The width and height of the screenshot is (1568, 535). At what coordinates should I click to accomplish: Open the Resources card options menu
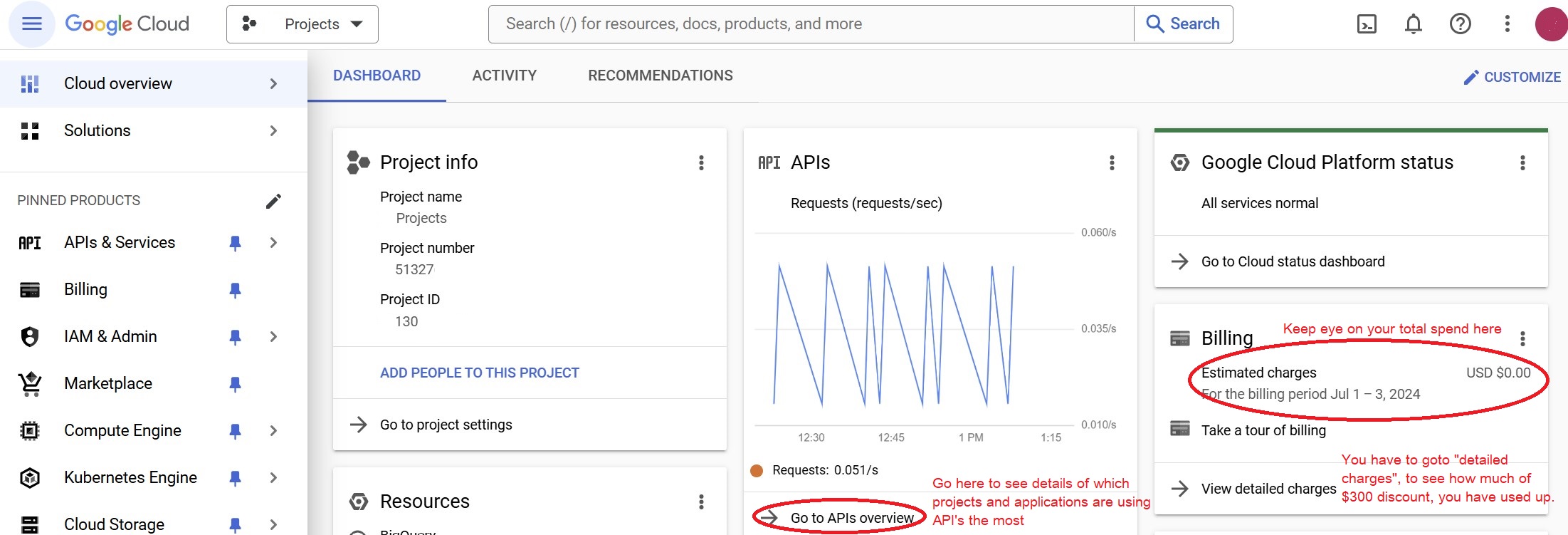pyautogui.click(x=701, y=502)
